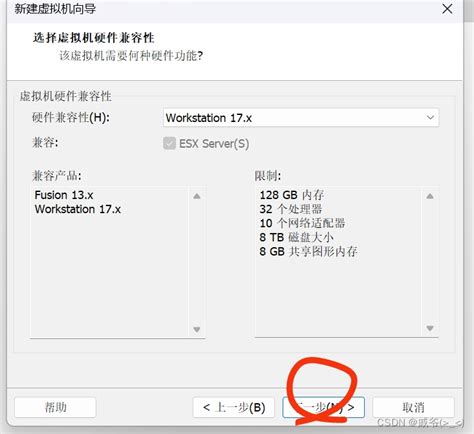Select 8 TB 磁盘大小 limit entry
The height and width of the screenshot is (434, 474).
[x=296, y=237]
